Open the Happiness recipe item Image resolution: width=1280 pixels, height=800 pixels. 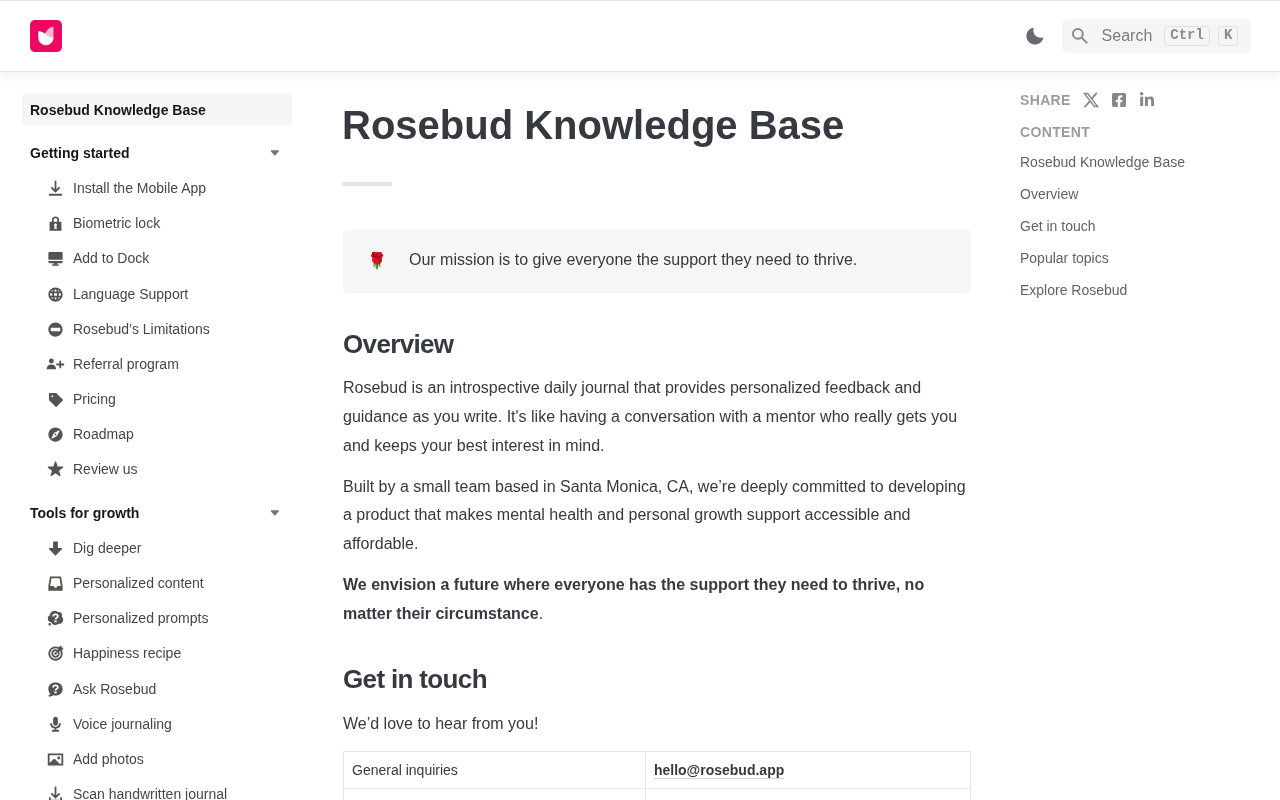click(x=157, y=653)
